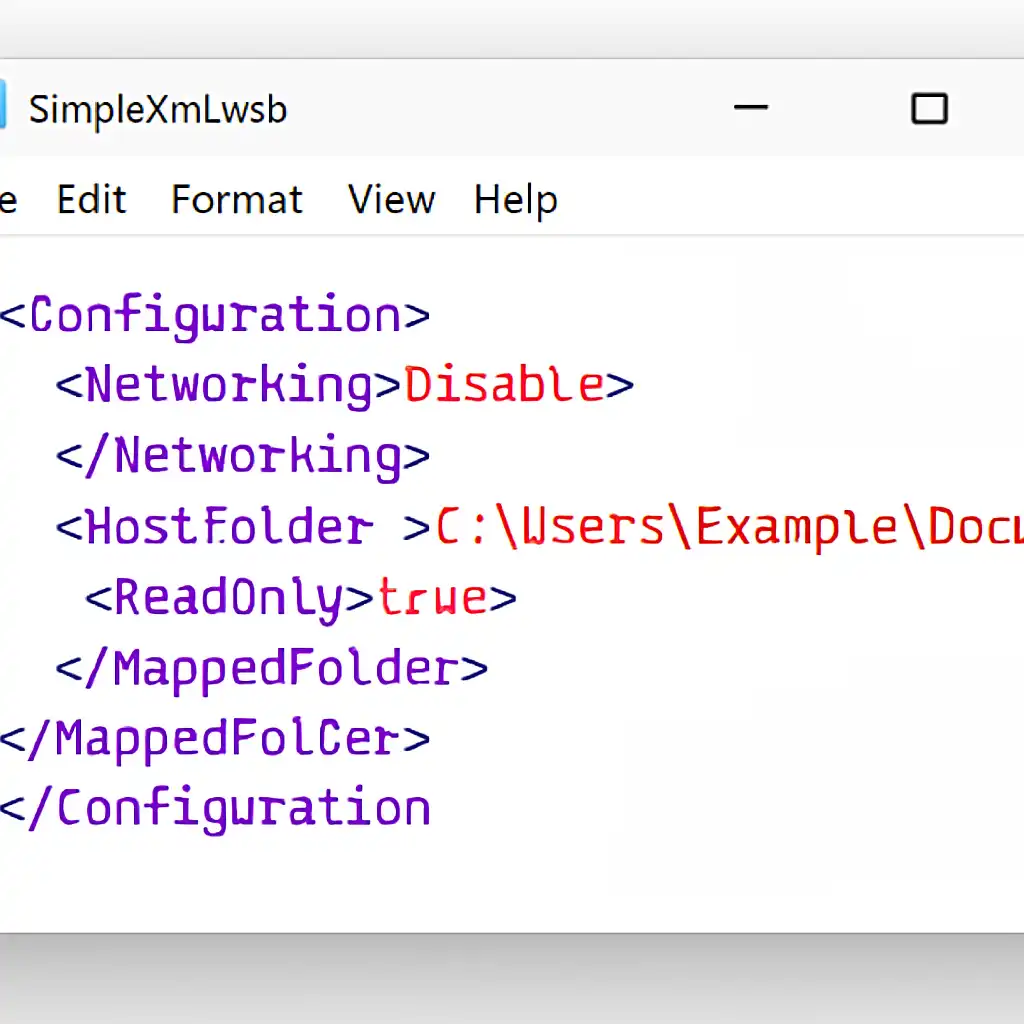Minimize the SimpleXmLwsb window
This screenshot has height=1024, width=1024.
tap(750, 108)
